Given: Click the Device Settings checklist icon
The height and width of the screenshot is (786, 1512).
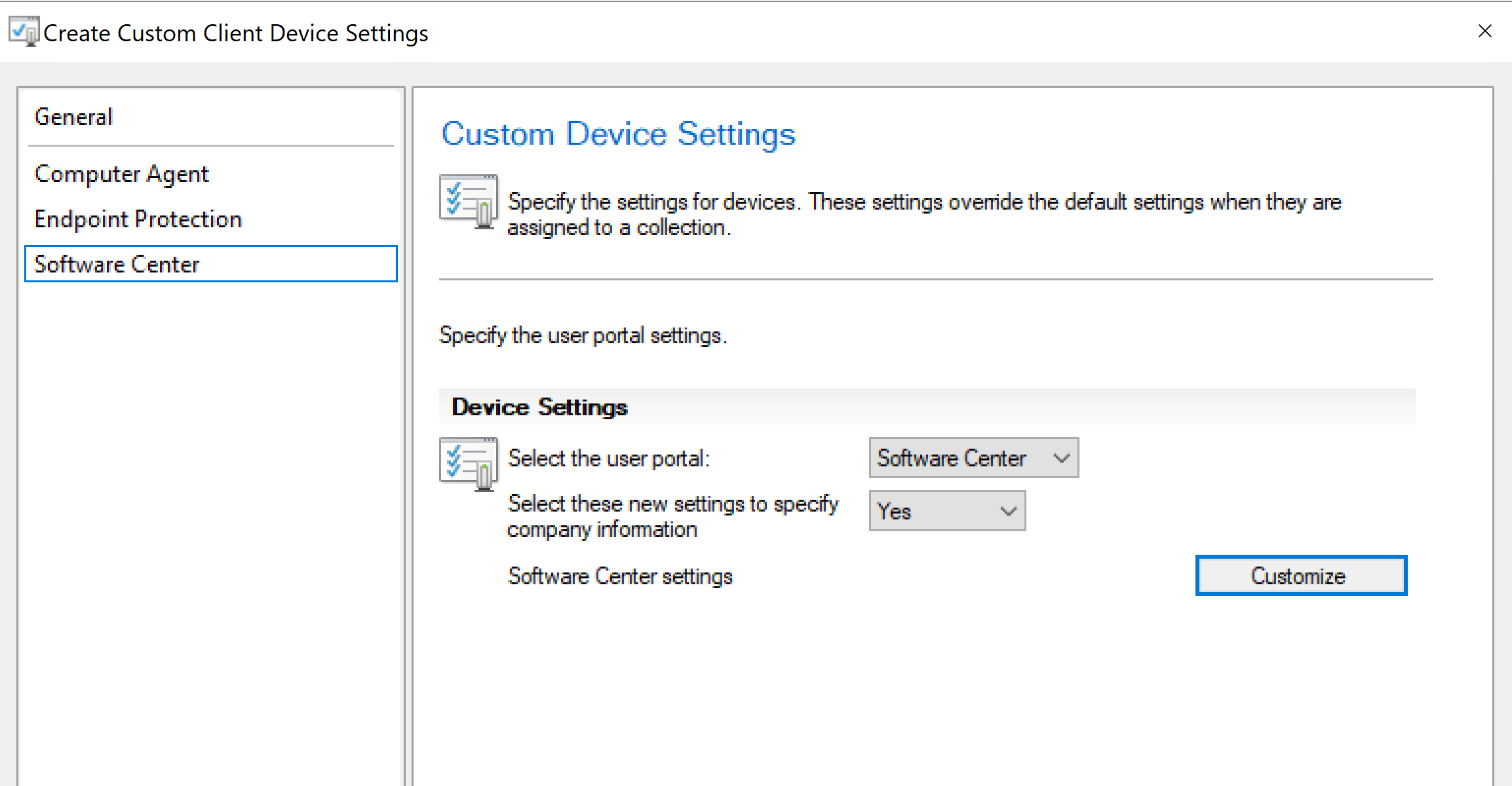Looking at the screenshot, I should point(468,462).
